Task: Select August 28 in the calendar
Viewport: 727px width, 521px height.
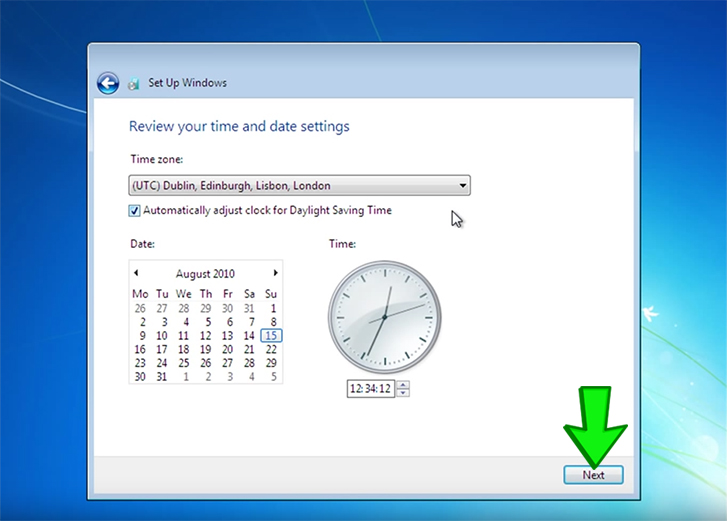Action: [249, 363]
